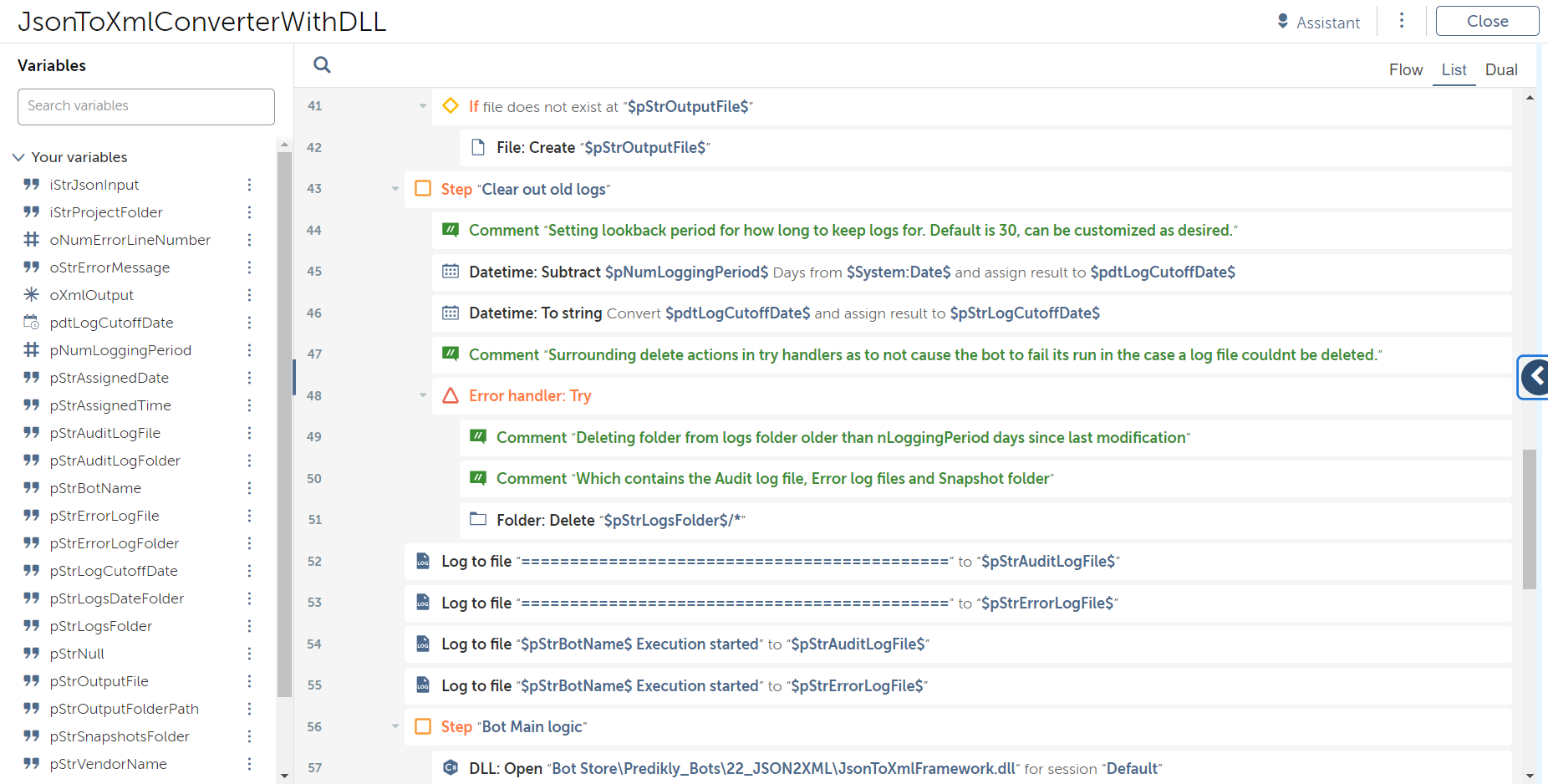The height and width of the screenshot is (784, 1548).
Task: Expand the blue side panel arrow handle
Action: [x=1535, y=377]
